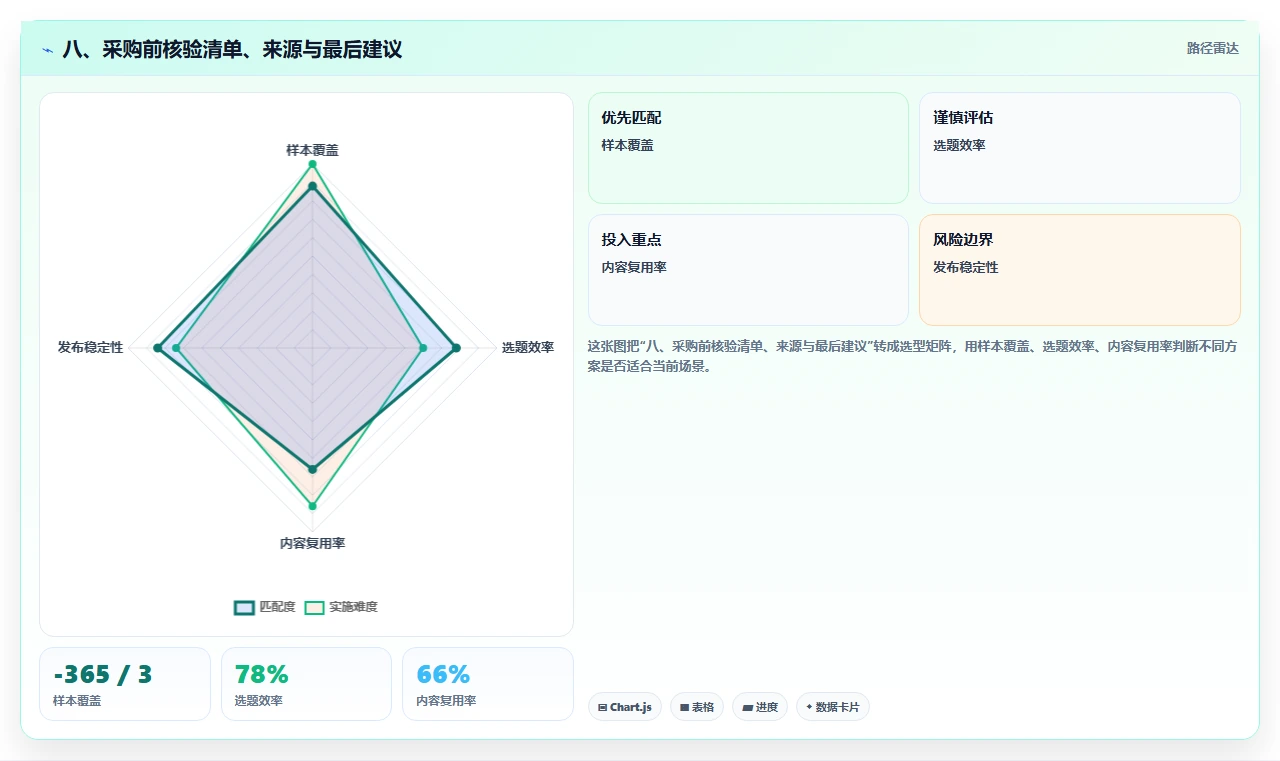1280x761 pixels.
Task: Click the 78% 选题效率 stat card
Action: coord(306,684)
